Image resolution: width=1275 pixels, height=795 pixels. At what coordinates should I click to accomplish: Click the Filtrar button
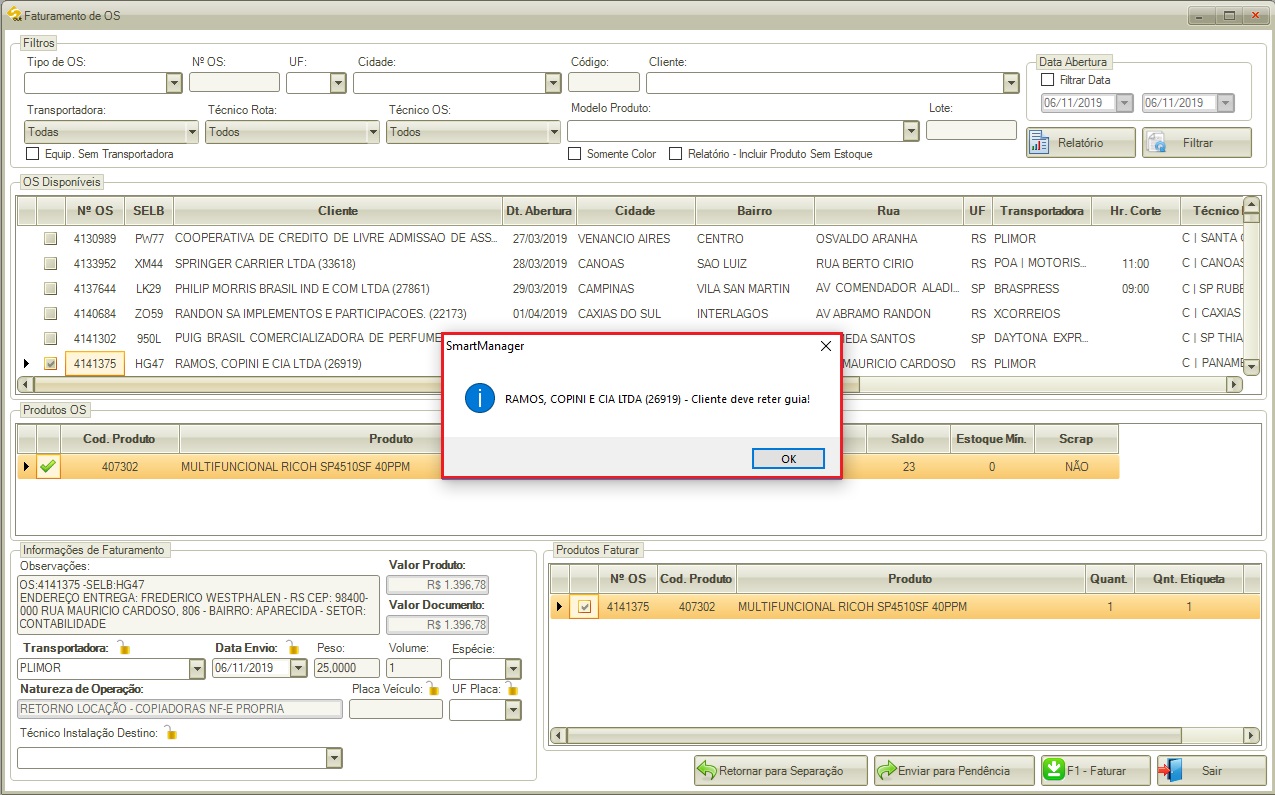pyautogui.click(x=1197, y=143)
